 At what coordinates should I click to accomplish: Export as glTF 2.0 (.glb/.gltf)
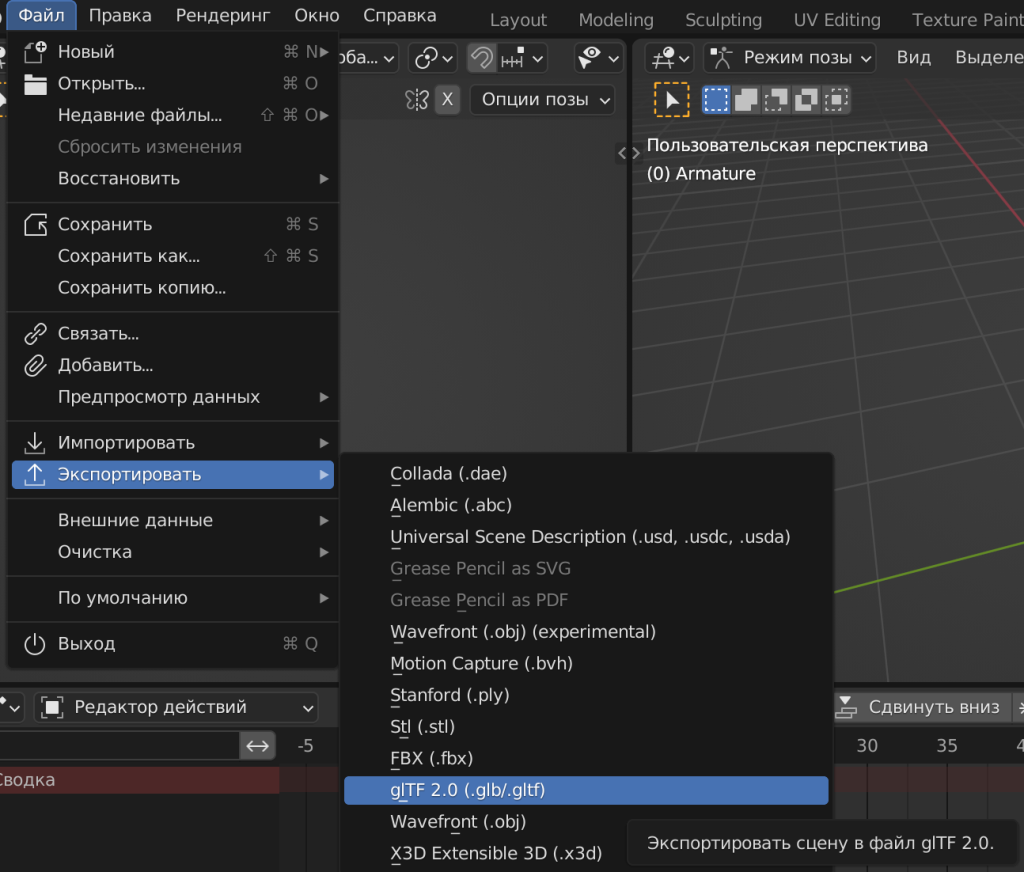coord(586,790)
